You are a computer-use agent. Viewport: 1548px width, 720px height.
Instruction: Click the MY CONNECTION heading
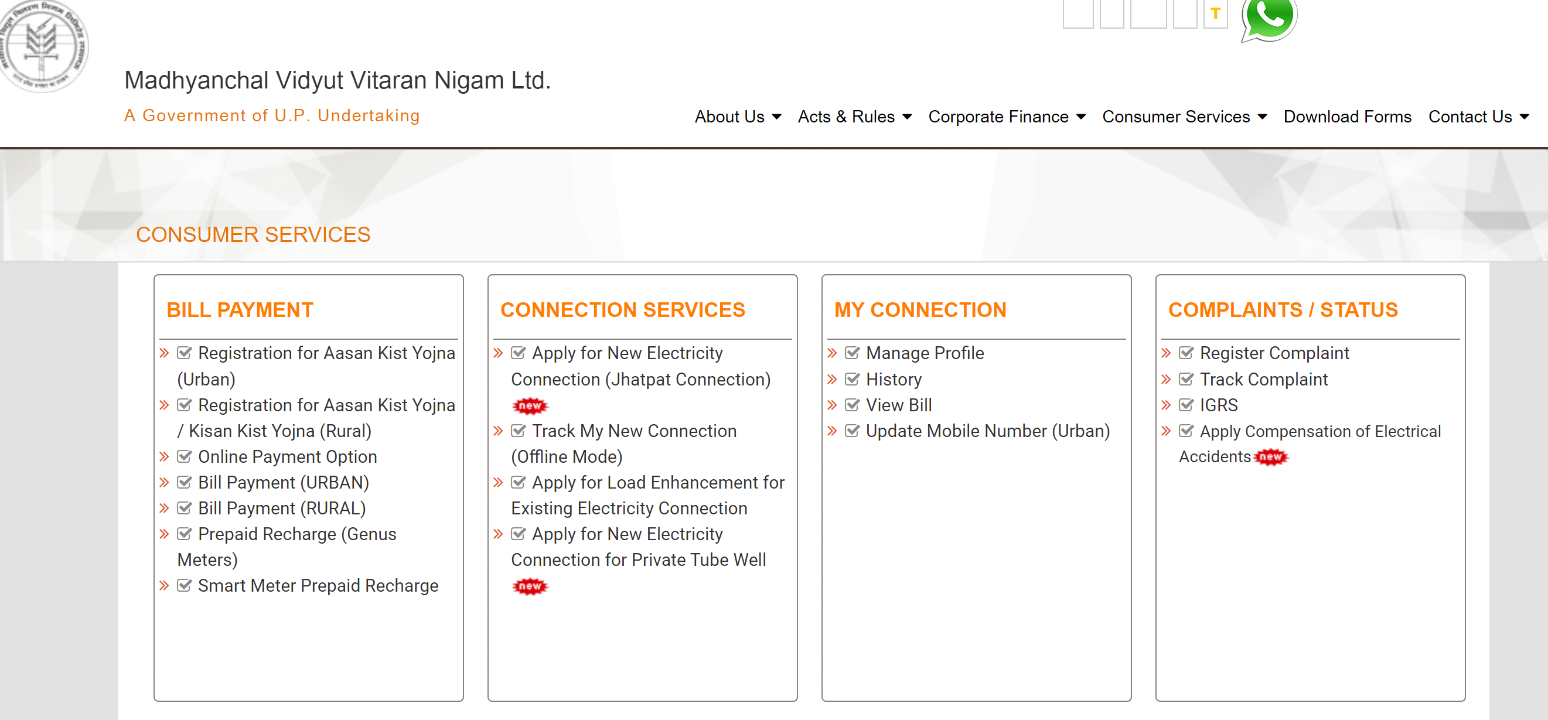pos(920,310)
